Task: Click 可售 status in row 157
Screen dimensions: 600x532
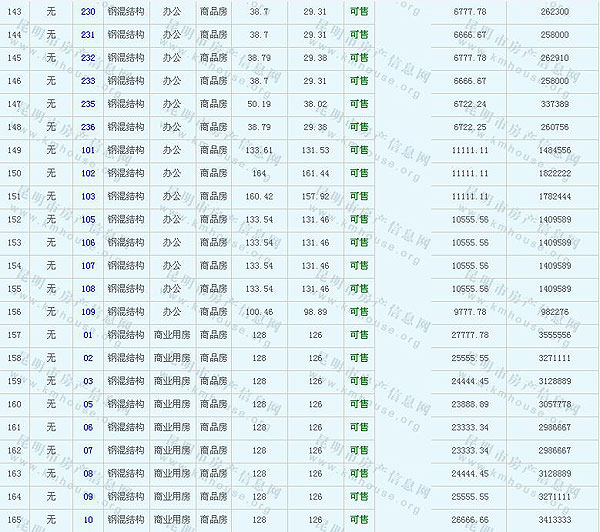Action: point(359,335)
